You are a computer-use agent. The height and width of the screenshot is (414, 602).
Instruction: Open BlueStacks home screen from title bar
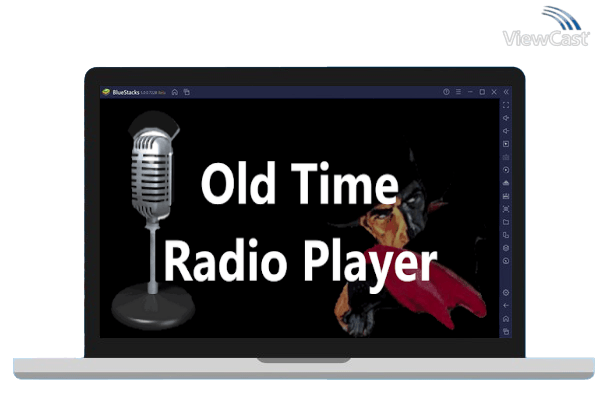[x=175, y=92]
